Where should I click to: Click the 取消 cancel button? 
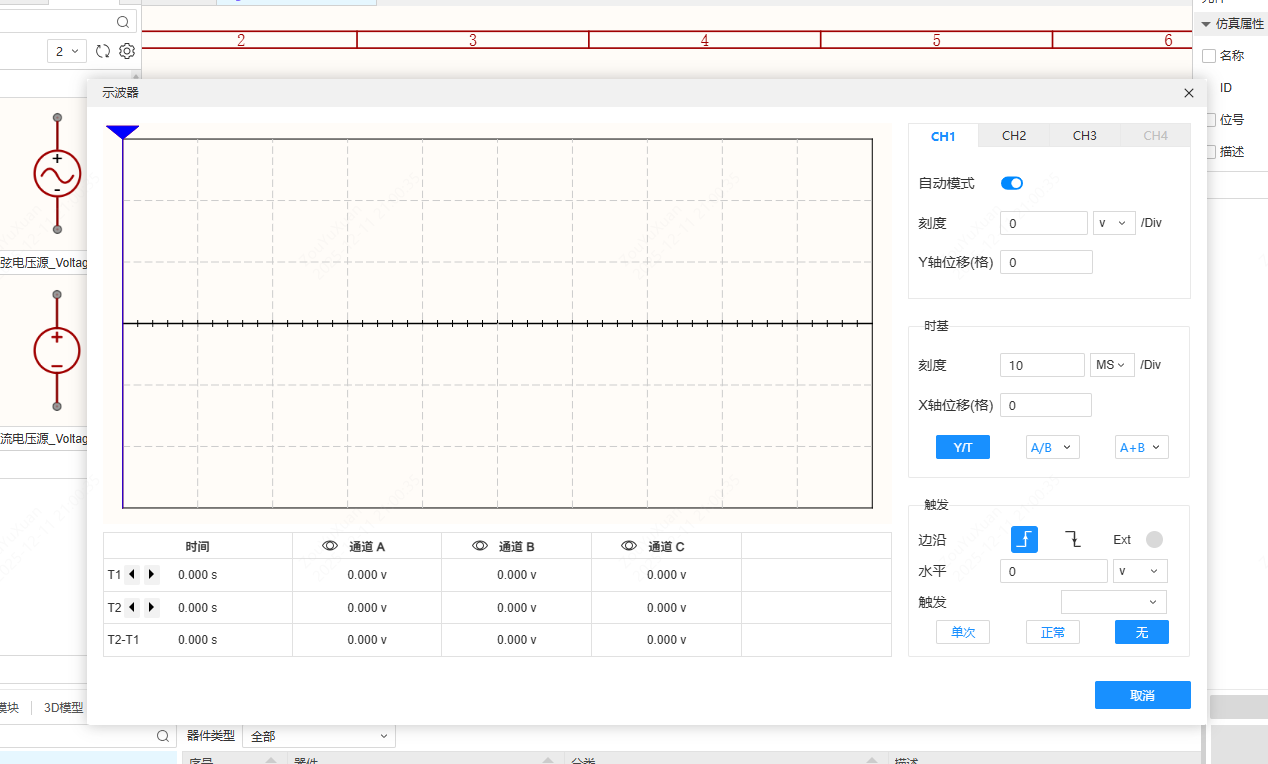[1142, 695]
